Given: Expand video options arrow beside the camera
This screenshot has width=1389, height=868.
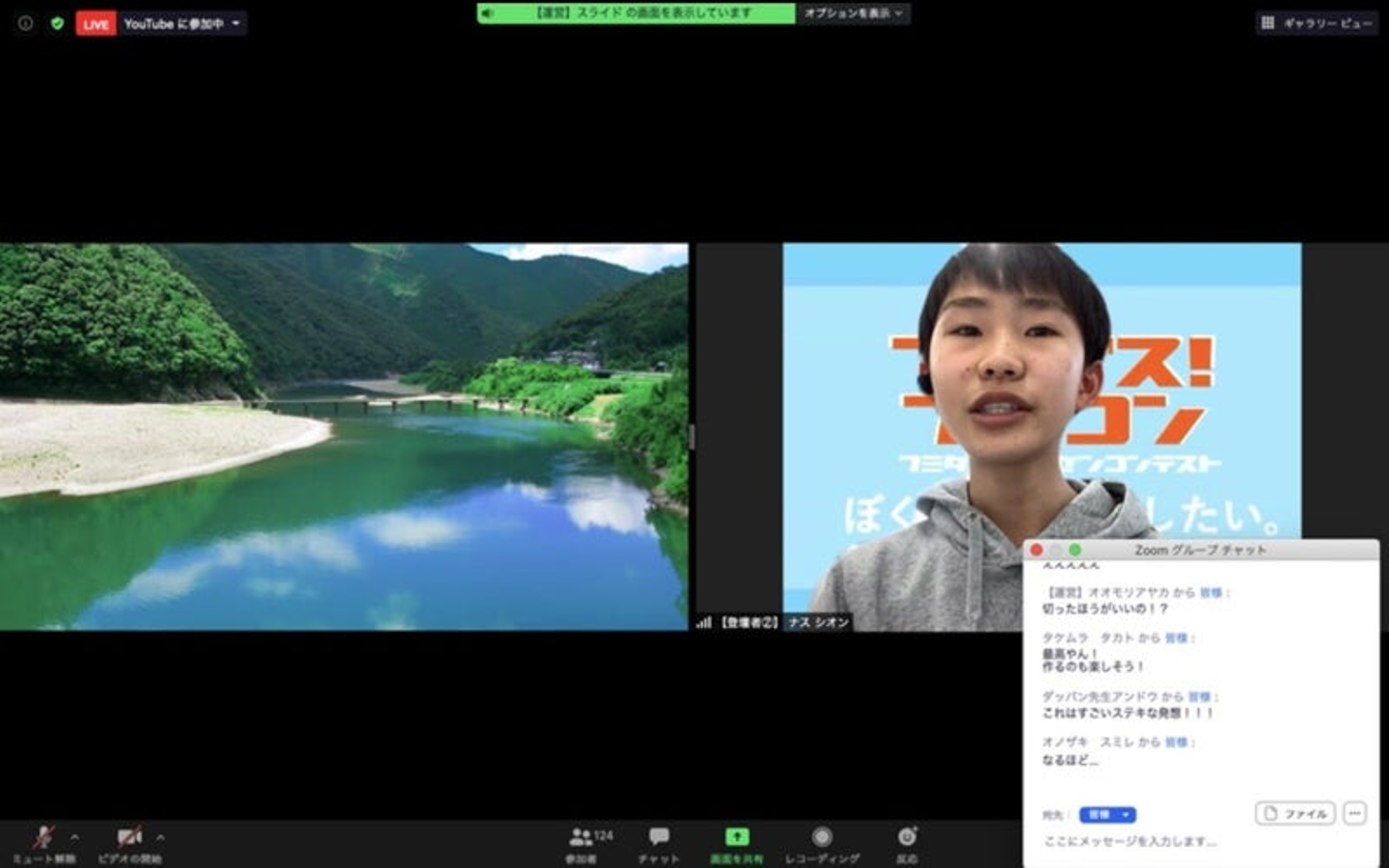Looking at the screenshot, I should (x=160, y=837).
